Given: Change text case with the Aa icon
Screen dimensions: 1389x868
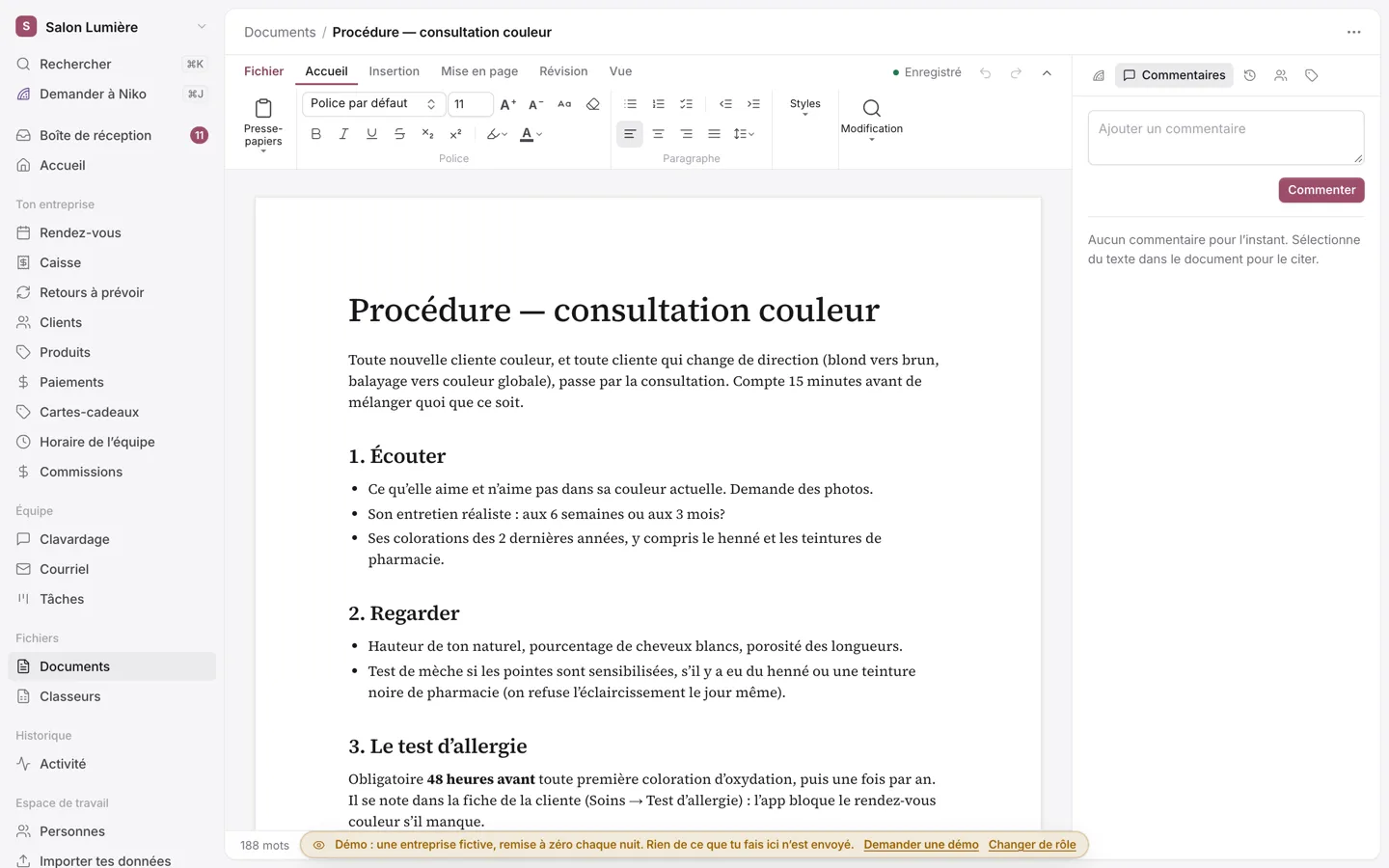Looking at the screenshot, I should click(x=564, y=104).
